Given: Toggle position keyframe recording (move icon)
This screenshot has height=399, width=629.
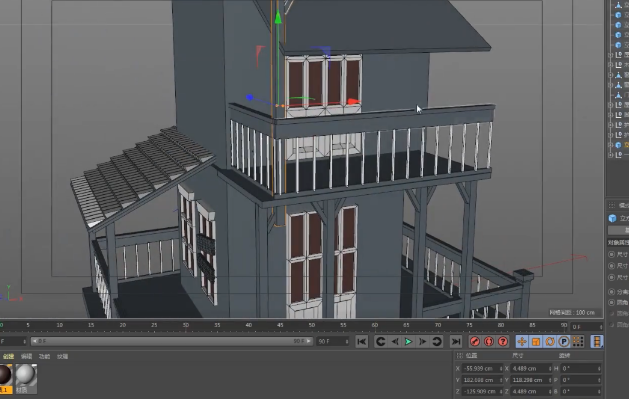Looking at the screenshot, I should 522,342.
